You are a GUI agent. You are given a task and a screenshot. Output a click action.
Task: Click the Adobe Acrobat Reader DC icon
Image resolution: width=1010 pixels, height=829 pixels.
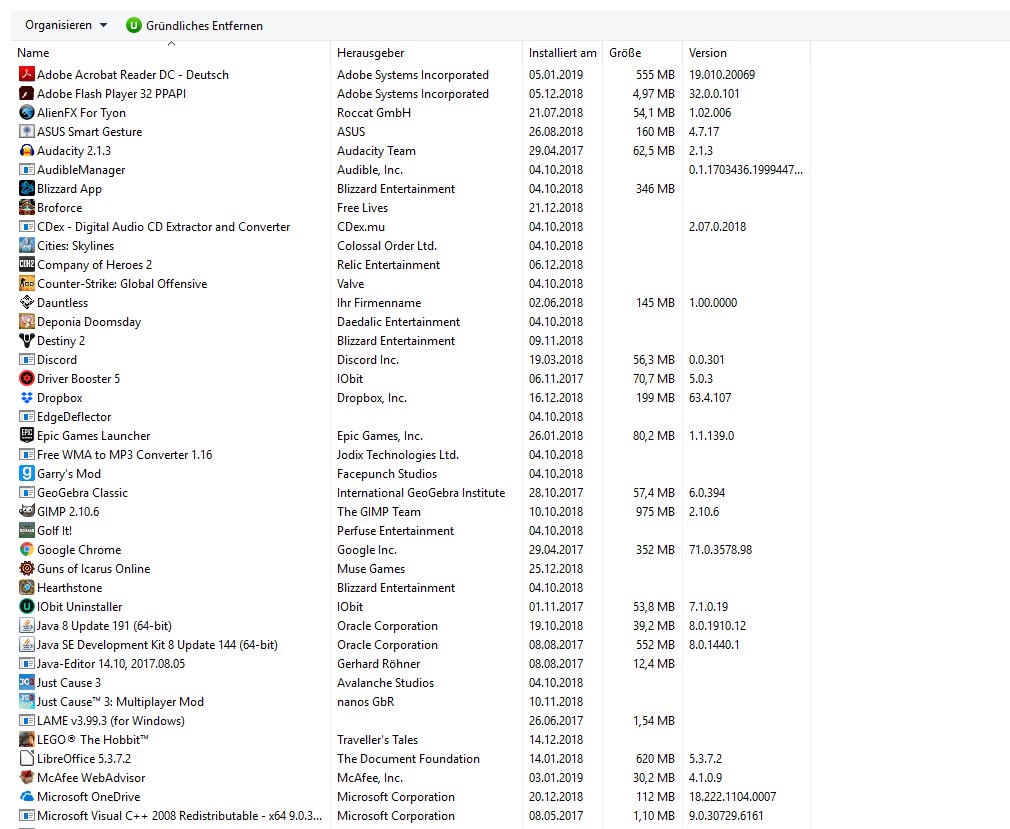(x=26, y=74)
